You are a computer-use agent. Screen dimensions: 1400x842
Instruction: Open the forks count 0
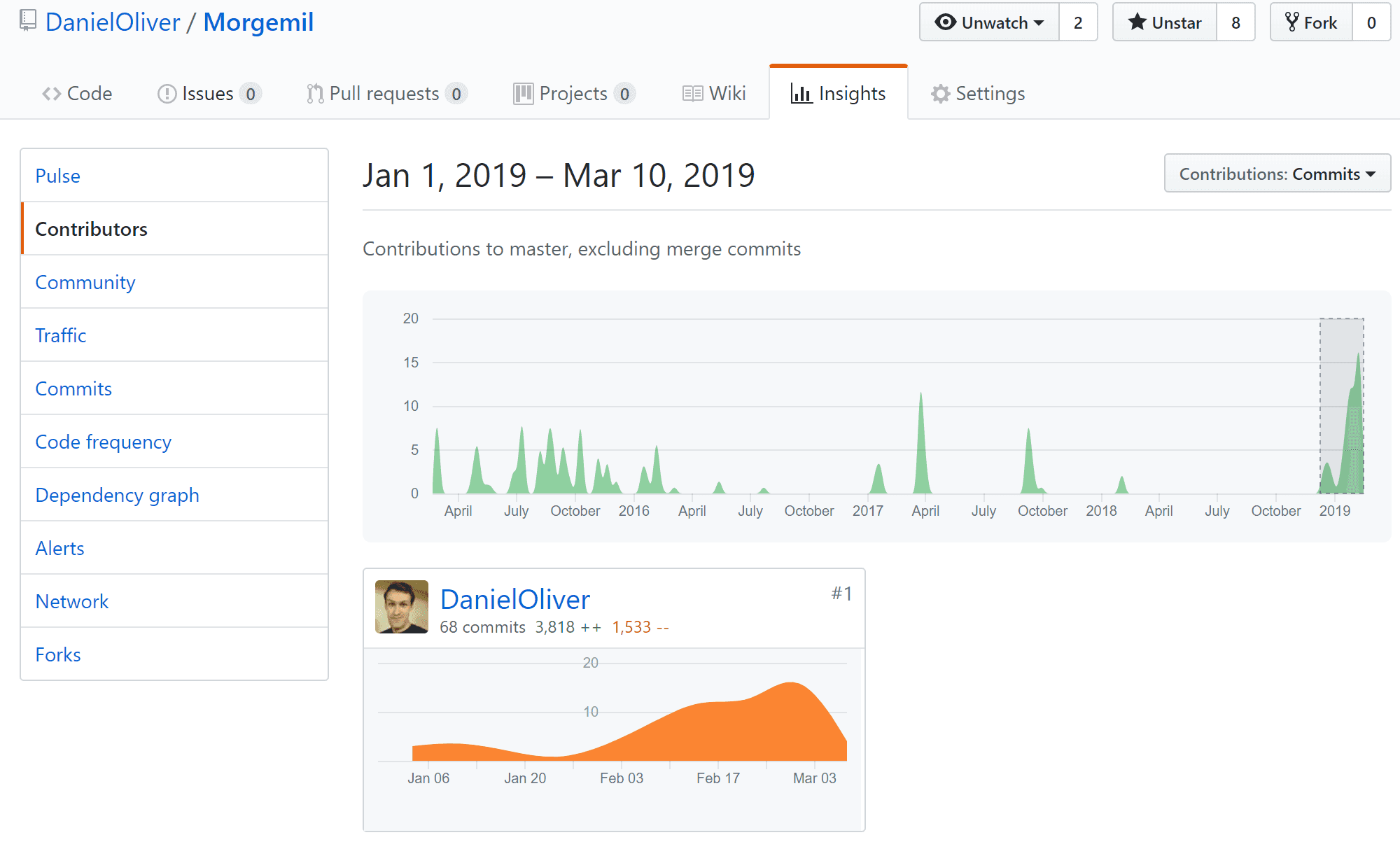(x=1371, y=22)
